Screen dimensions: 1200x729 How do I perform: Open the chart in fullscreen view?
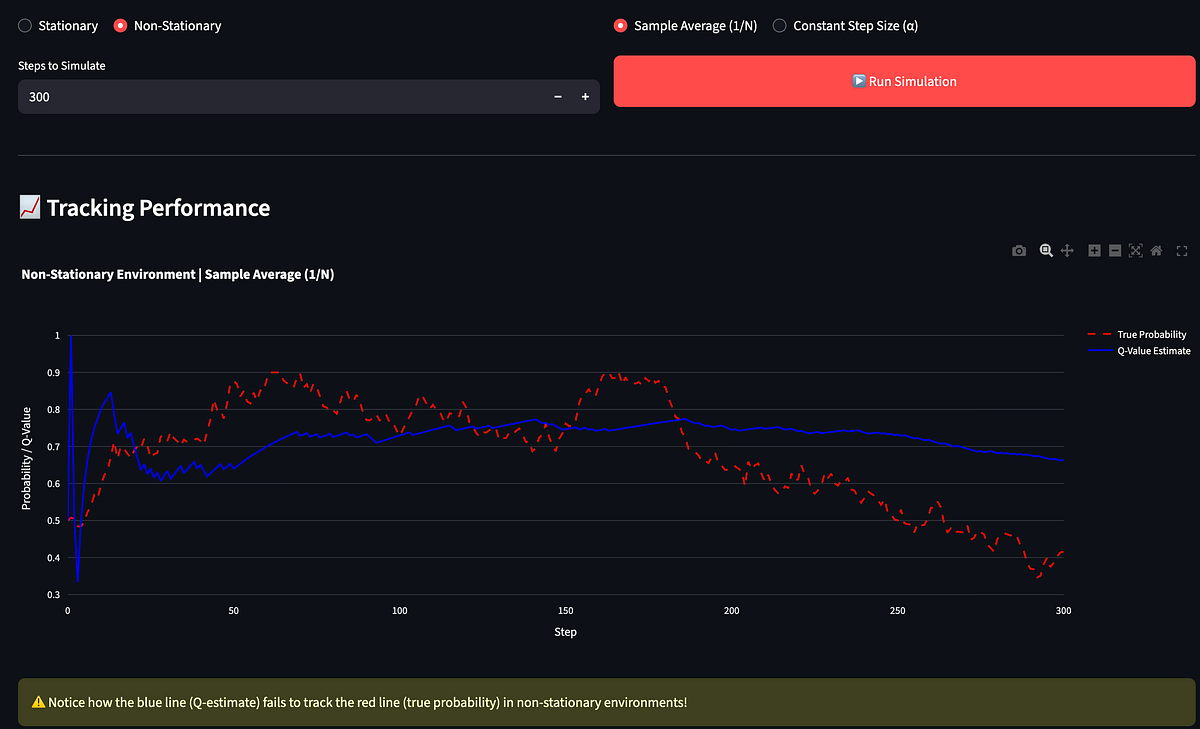[1182, 251]
